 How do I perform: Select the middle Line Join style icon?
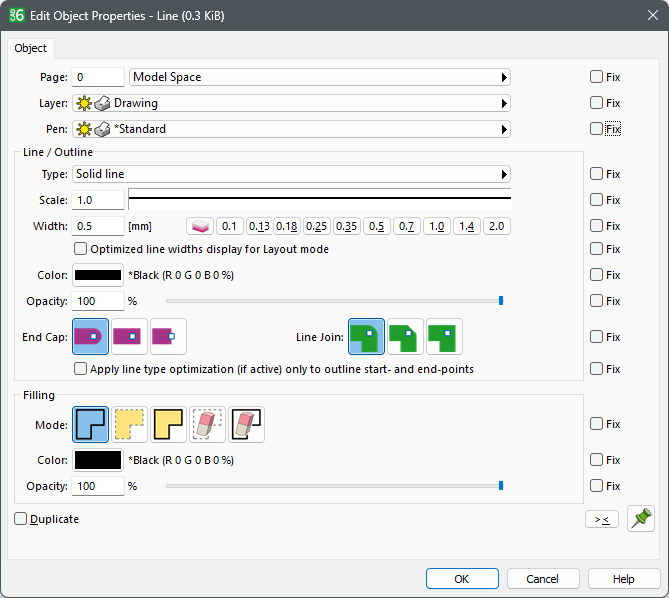point(406,337)
